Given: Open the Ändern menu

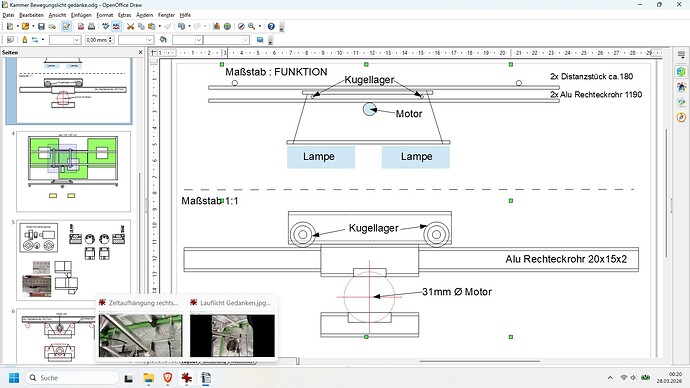Looking at the screenshot, I should pos(144,15).
